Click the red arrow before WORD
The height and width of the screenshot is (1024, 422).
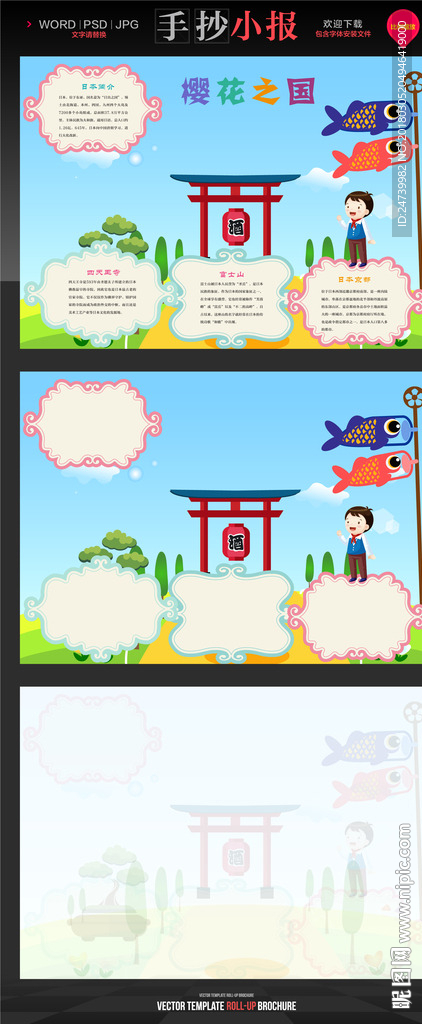(29, 24)
